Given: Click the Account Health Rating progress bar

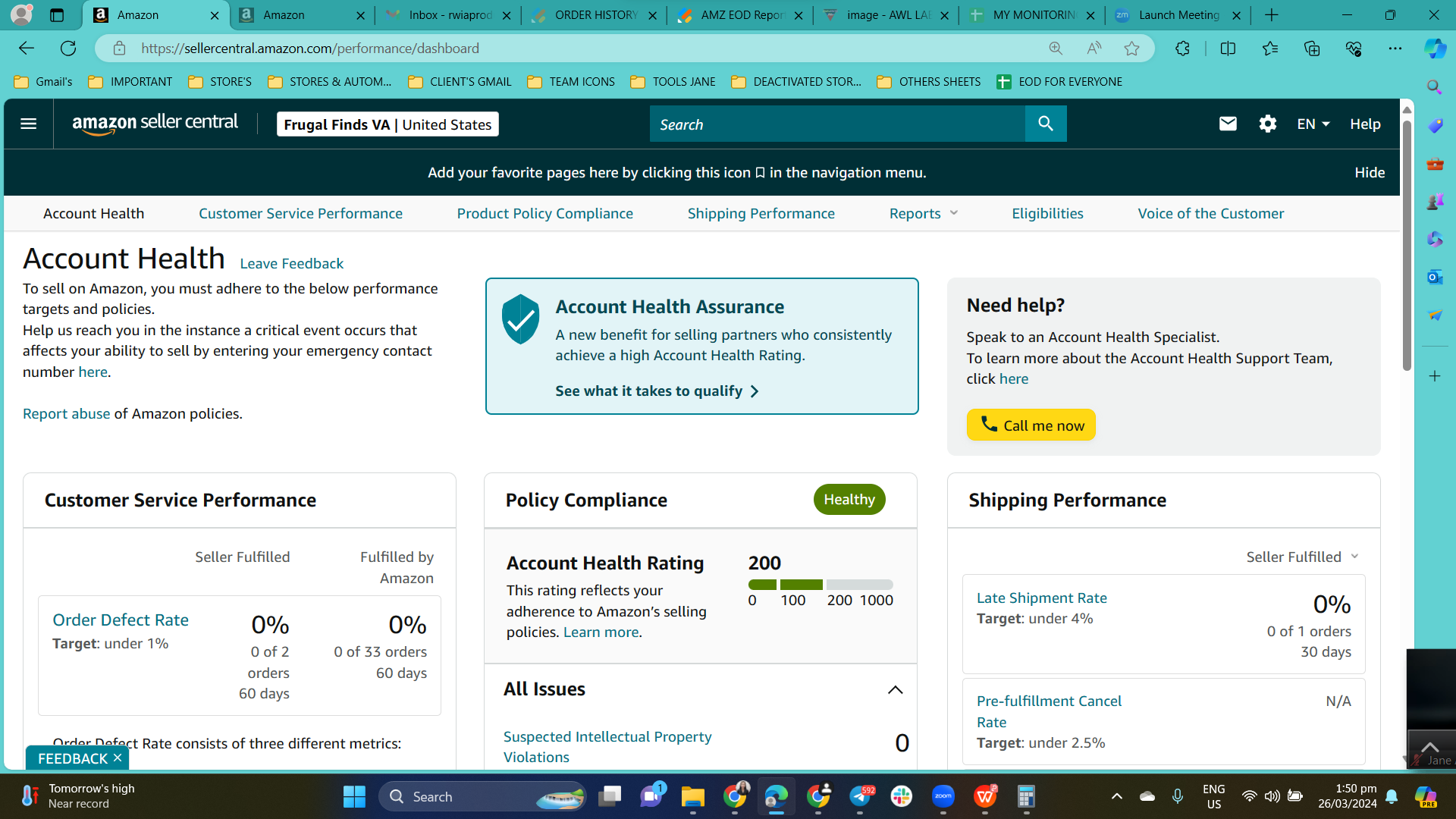Looking at the screenshot, I should click(821, 585).
